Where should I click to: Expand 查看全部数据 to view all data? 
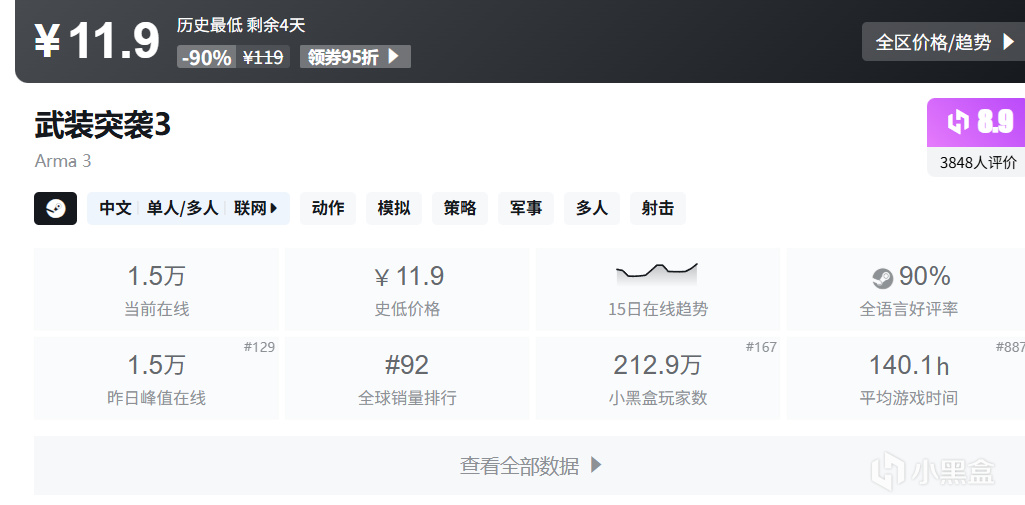click(x=529, y=466)
